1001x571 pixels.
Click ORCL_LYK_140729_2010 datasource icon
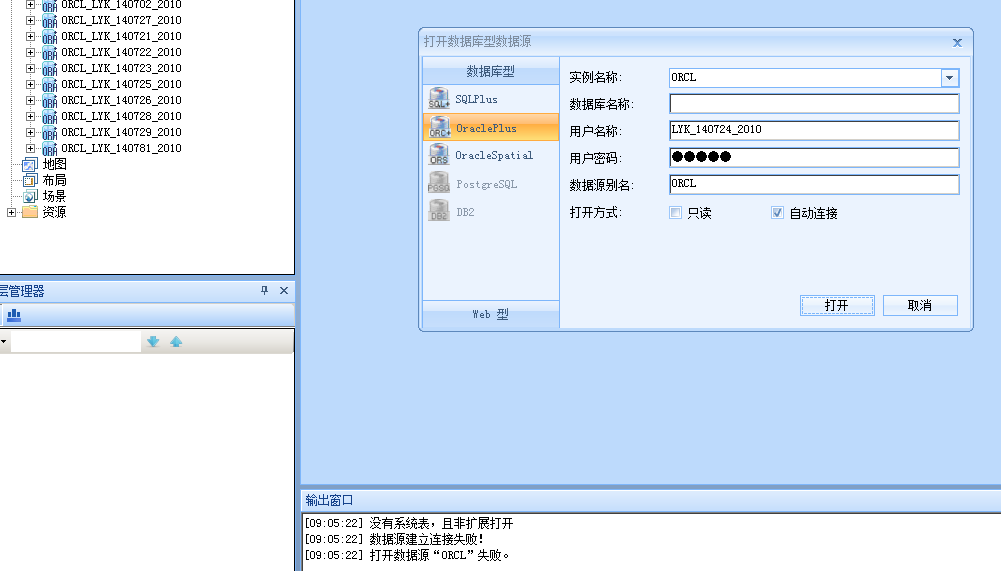[50, 133]
